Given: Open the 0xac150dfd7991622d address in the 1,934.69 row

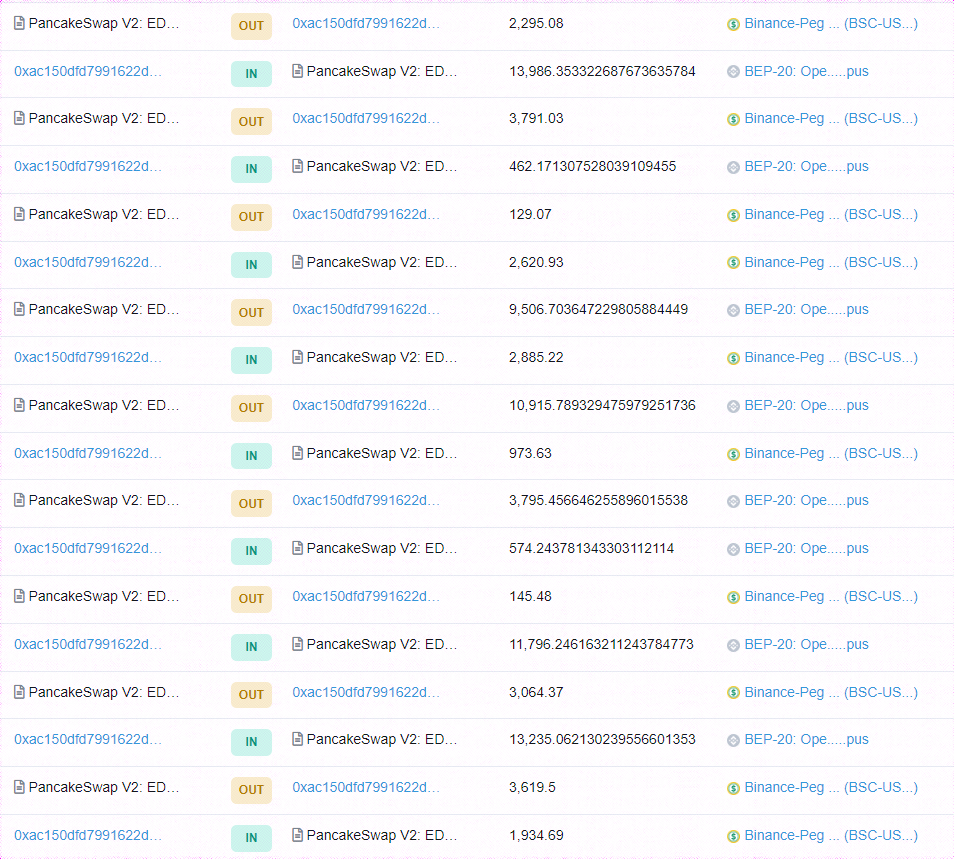Looking at the screenshot, I should click(x=88, y=835).
